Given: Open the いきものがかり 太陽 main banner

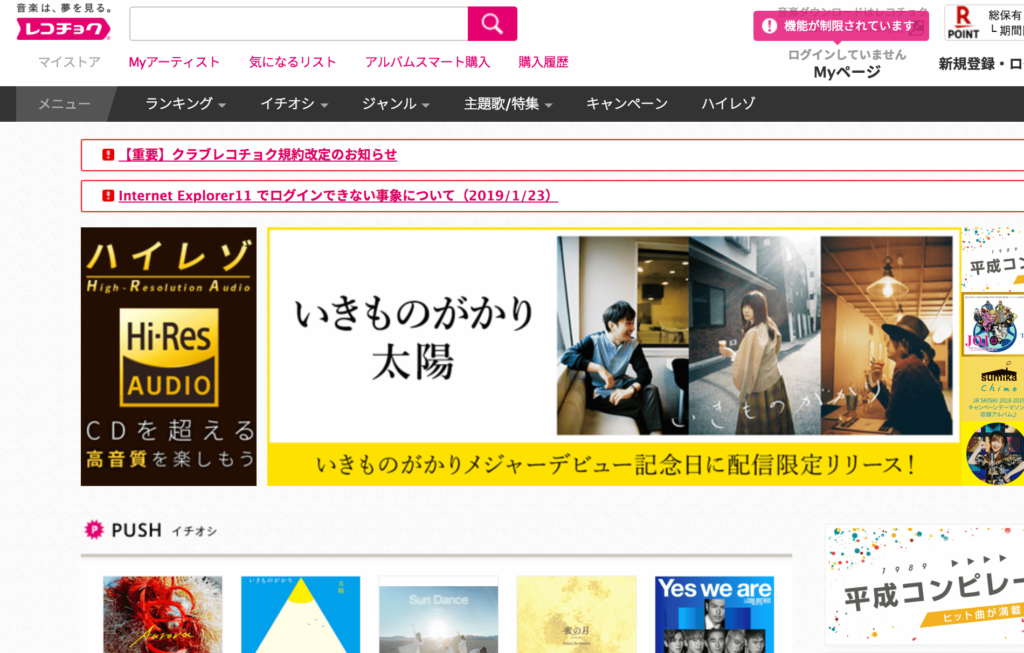Looking at the screenshot, I should point(614,357).
